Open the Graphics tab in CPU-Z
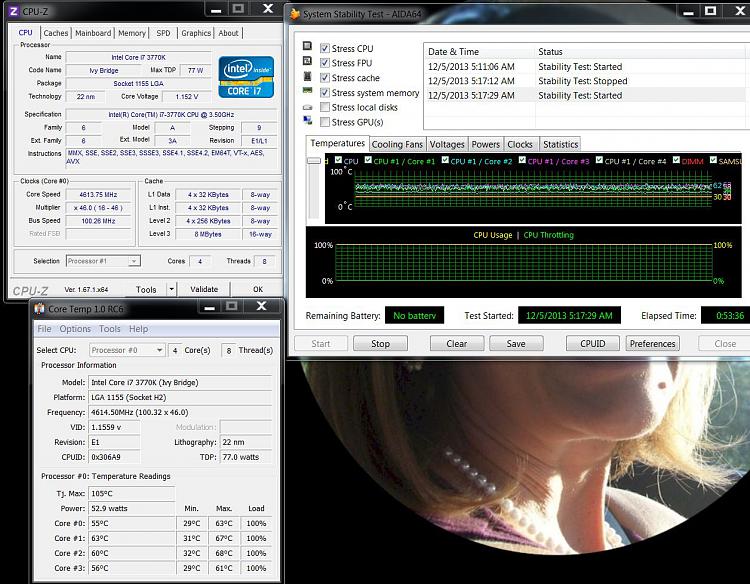 click(196, 33)
